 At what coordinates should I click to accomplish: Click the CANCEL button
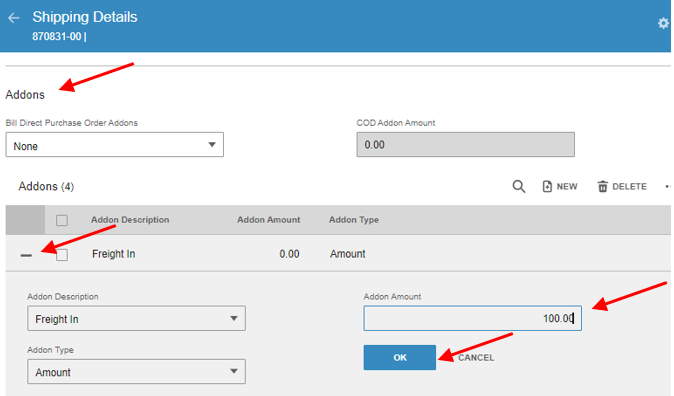click(476, 358)
